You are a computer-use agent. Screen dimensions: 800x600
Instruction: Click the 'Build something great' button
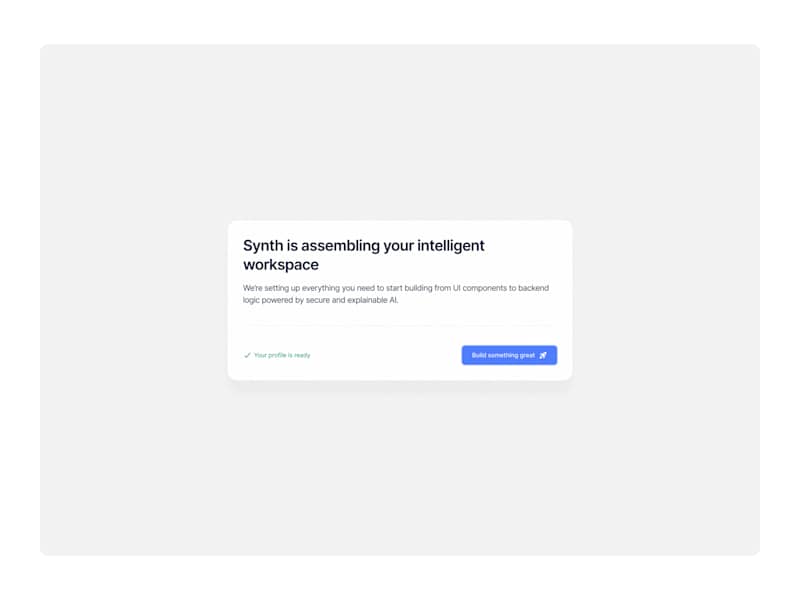pyautogui.click(x=508, y=355)
